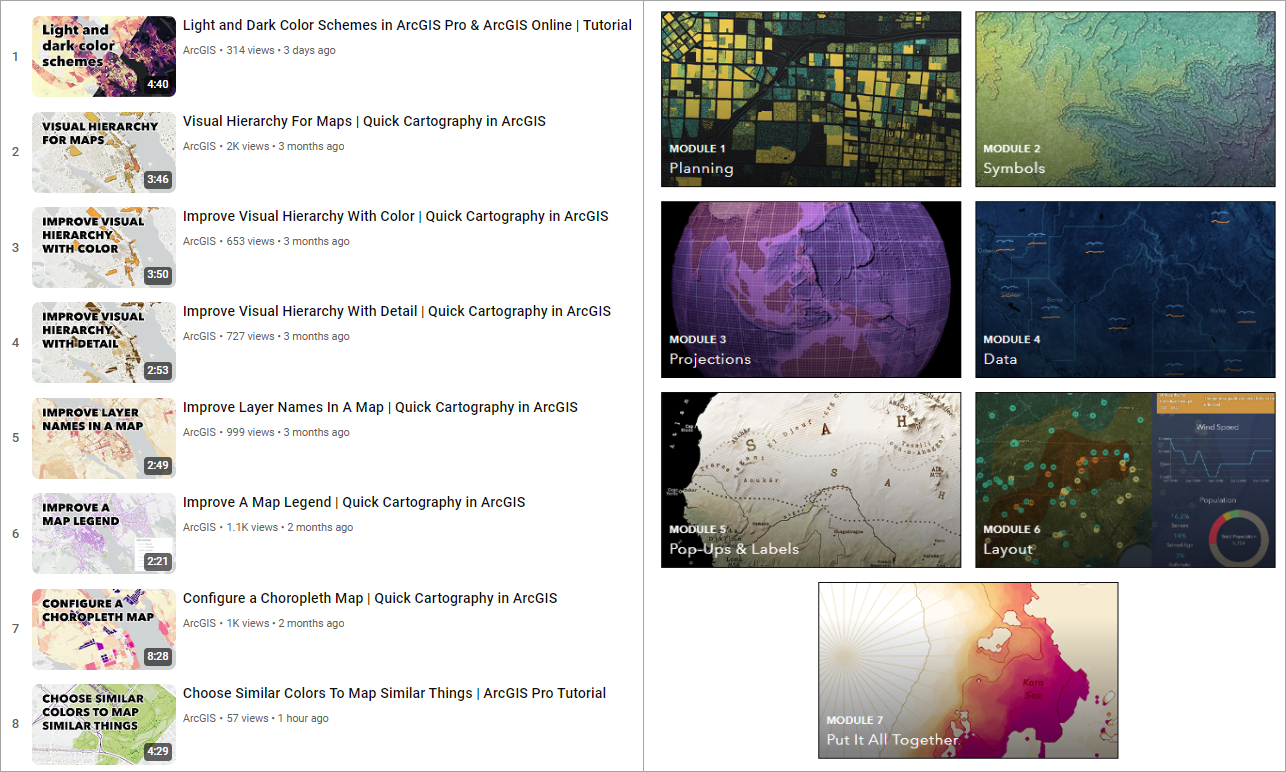
Task: Open Module 1 Planning card
Action: [x=810, y=98]
